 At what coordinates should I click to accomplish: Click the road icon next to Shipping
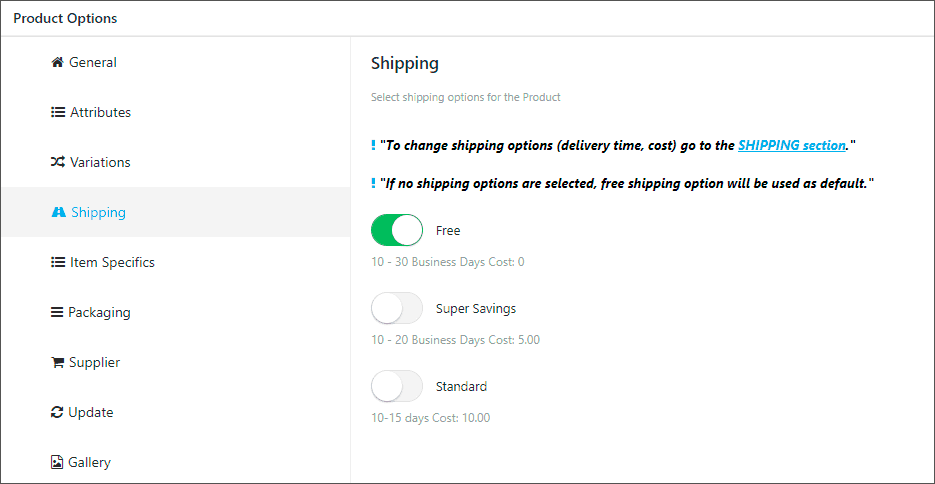tap(58, 212)
